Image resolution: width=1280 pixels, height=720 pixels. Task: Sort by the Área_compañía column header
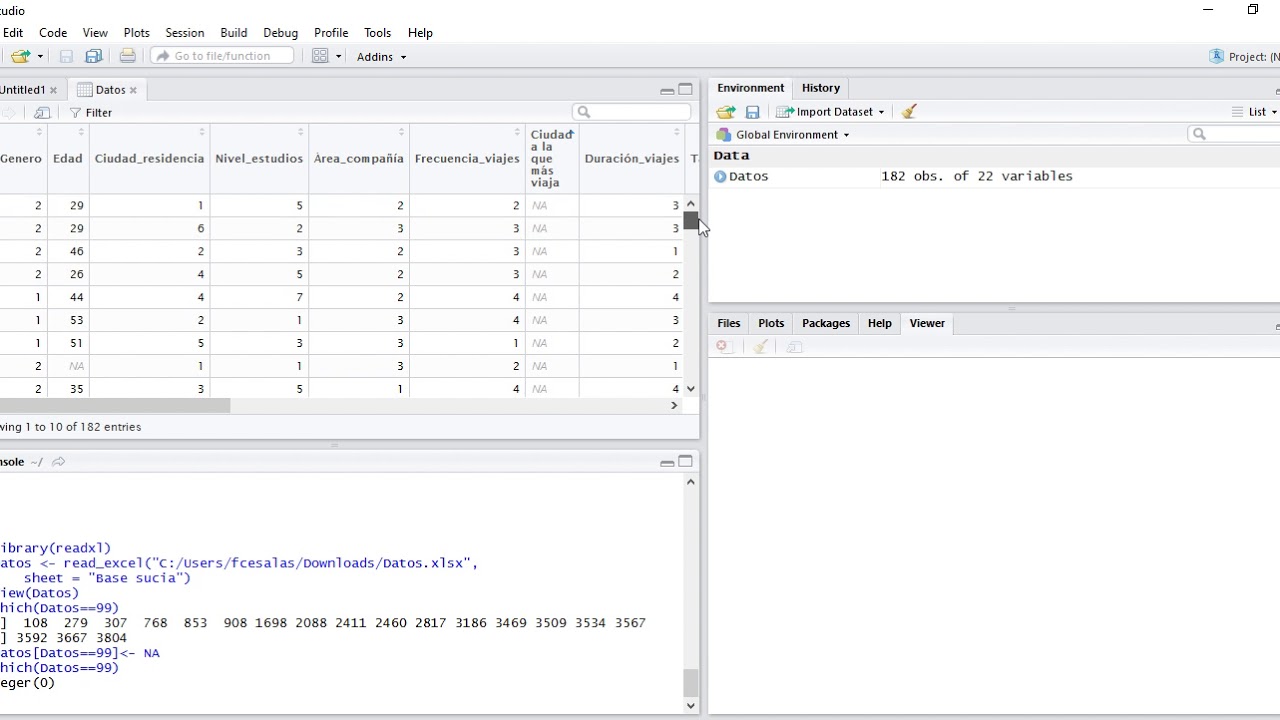(x=358, y=158)
